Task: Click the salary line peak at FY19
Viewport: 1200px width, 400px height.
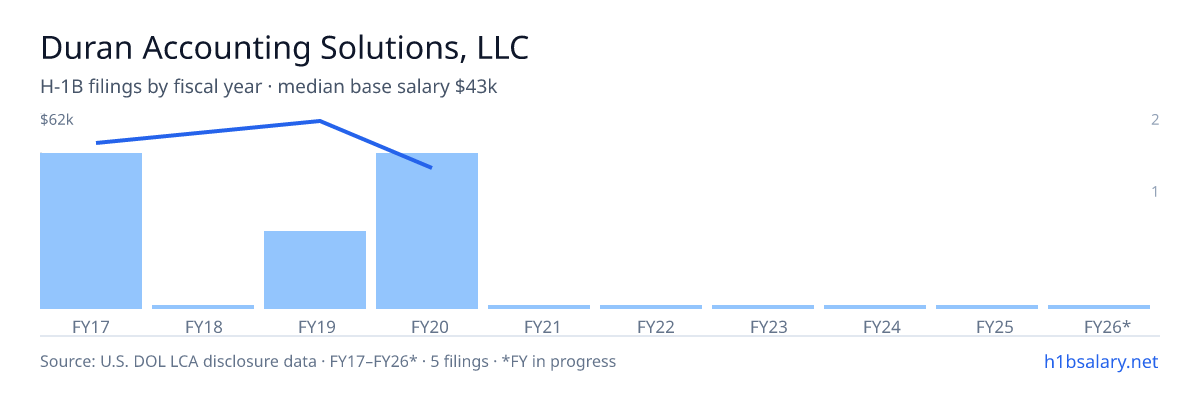Action: [x=319, y=121]
